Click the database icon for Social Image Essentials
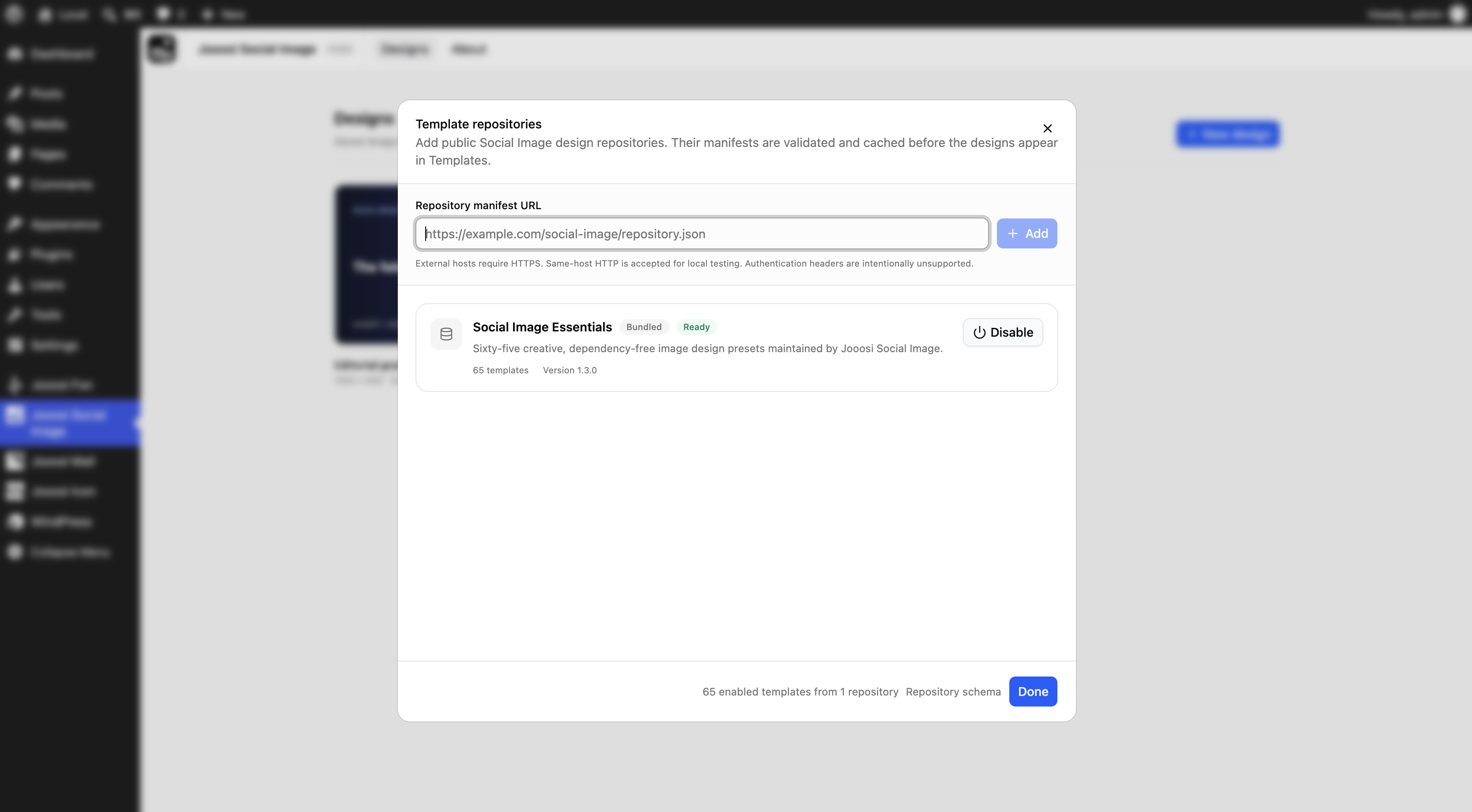1472x812 pixels. tap(446, 334)
